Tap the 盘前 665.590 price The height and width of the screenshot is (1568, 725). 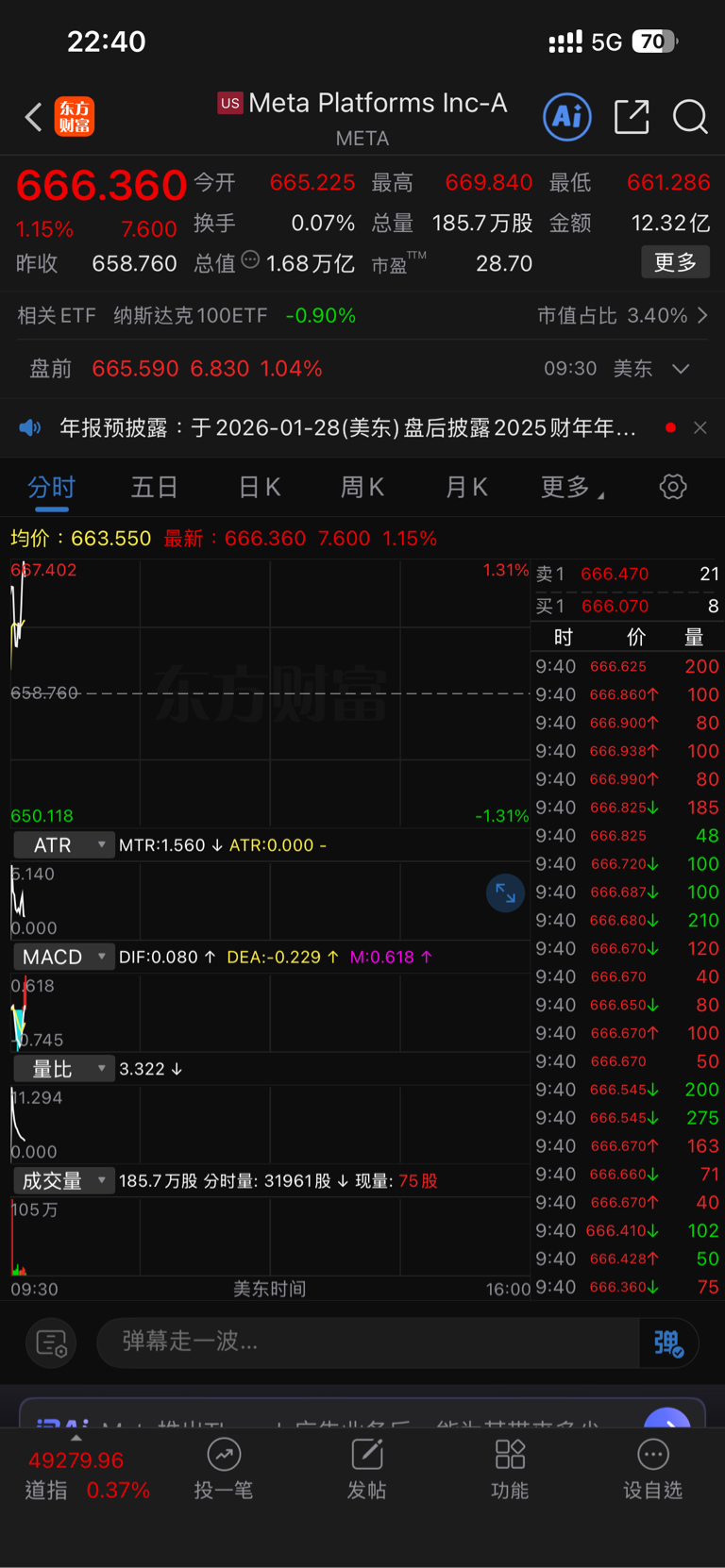point(135,369)
